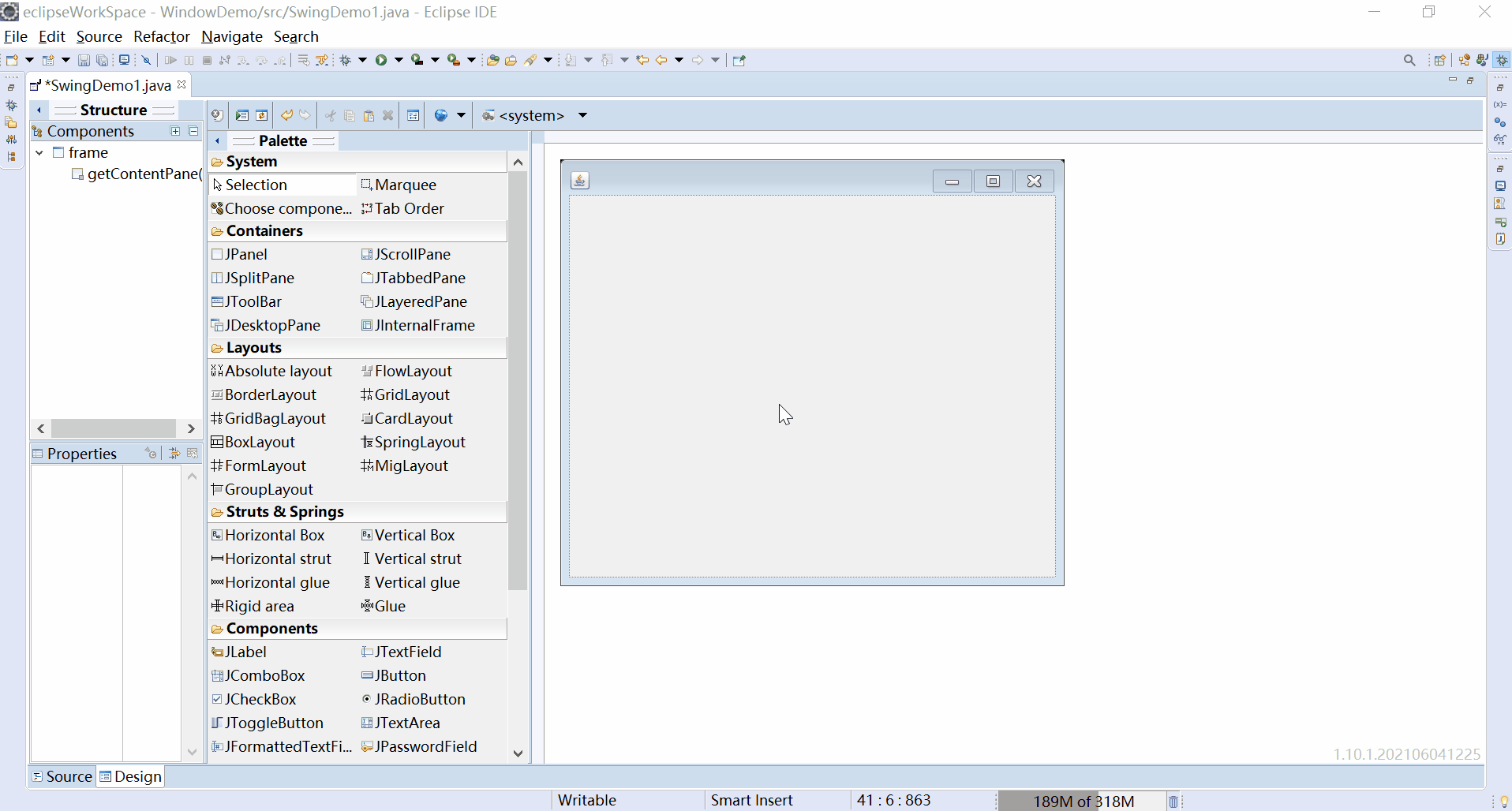This screenshot has width=1512, height=811.
Task: Collapse the Palette panel with left arrow
Action: tap(217, 140)
